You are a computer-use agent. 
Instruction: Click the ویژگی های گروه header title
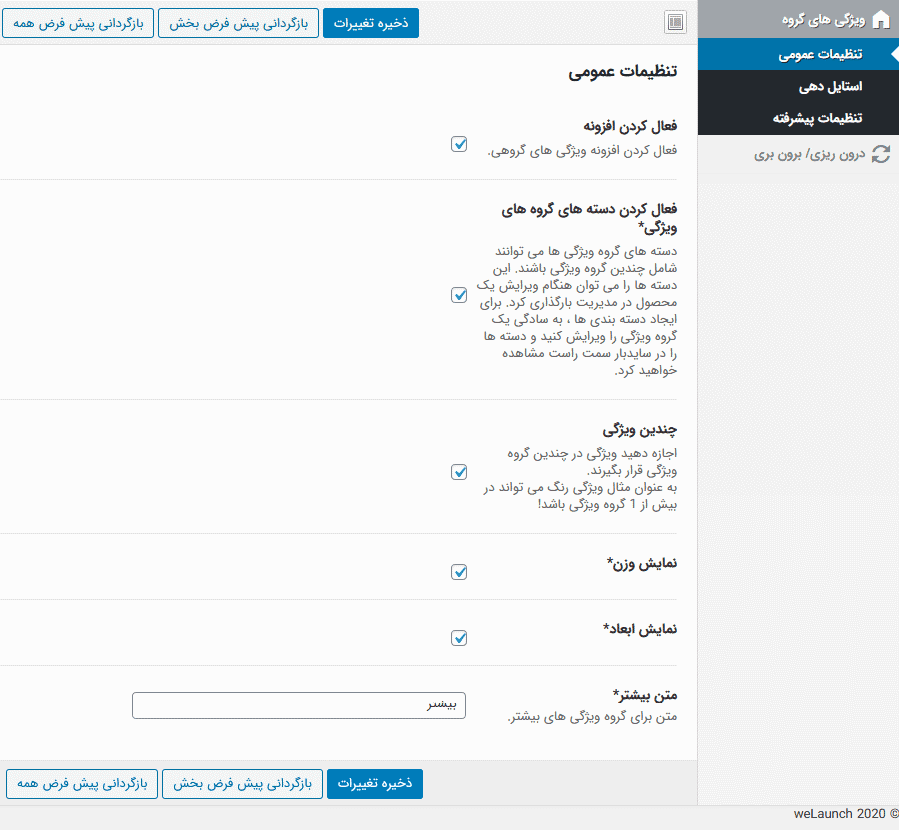click(x=823, y=20)
